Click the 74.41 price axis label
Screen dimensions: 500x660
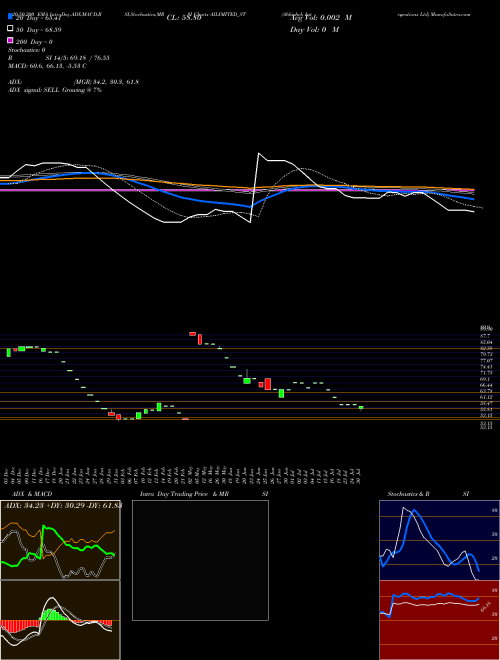pyautogui.click(x=486, y=367)
